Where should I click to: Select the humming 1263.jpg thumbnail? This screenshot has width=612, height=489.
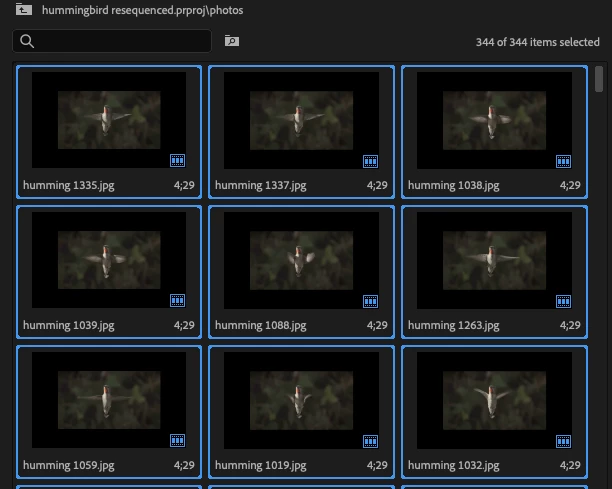tap(494, 260)
